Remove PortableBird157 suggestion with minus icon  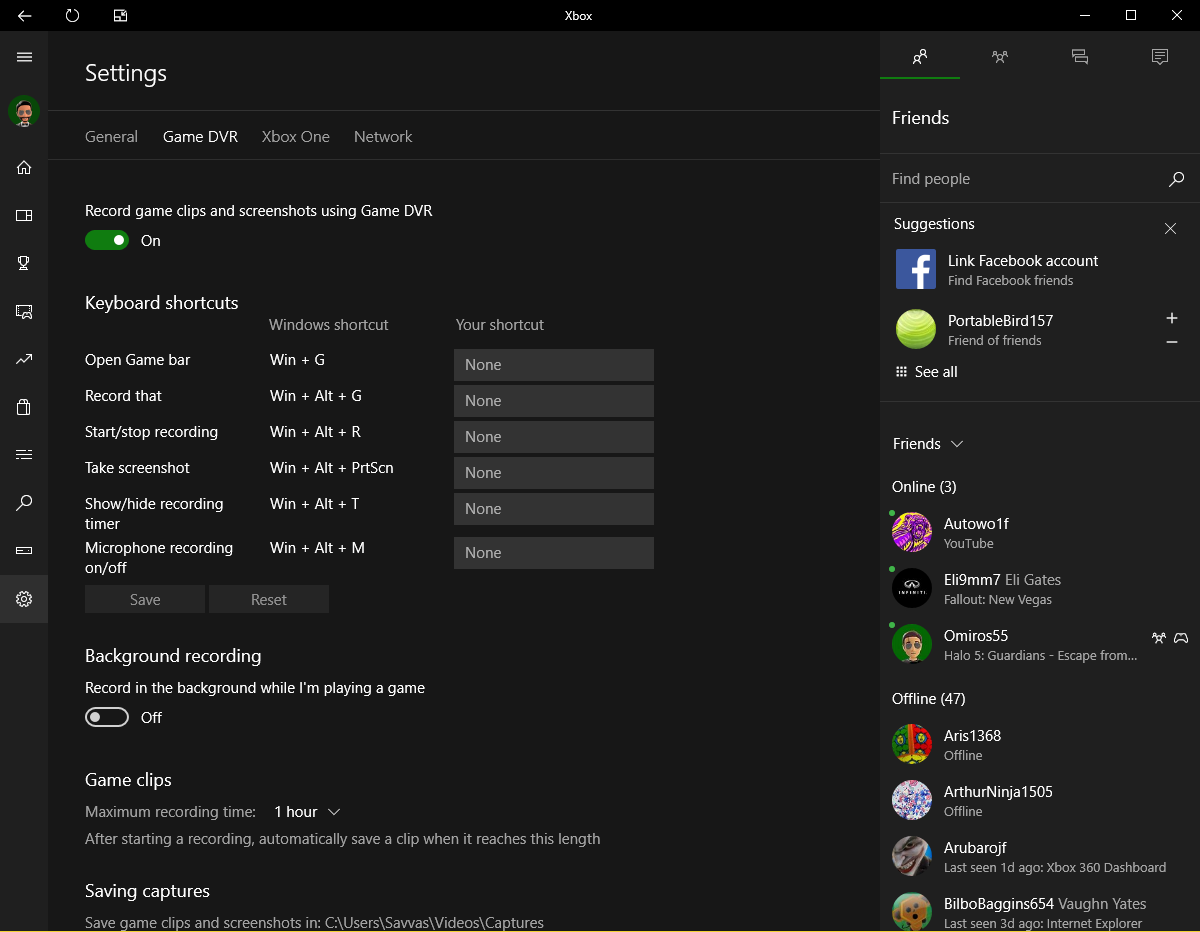tap(1172, 342)
